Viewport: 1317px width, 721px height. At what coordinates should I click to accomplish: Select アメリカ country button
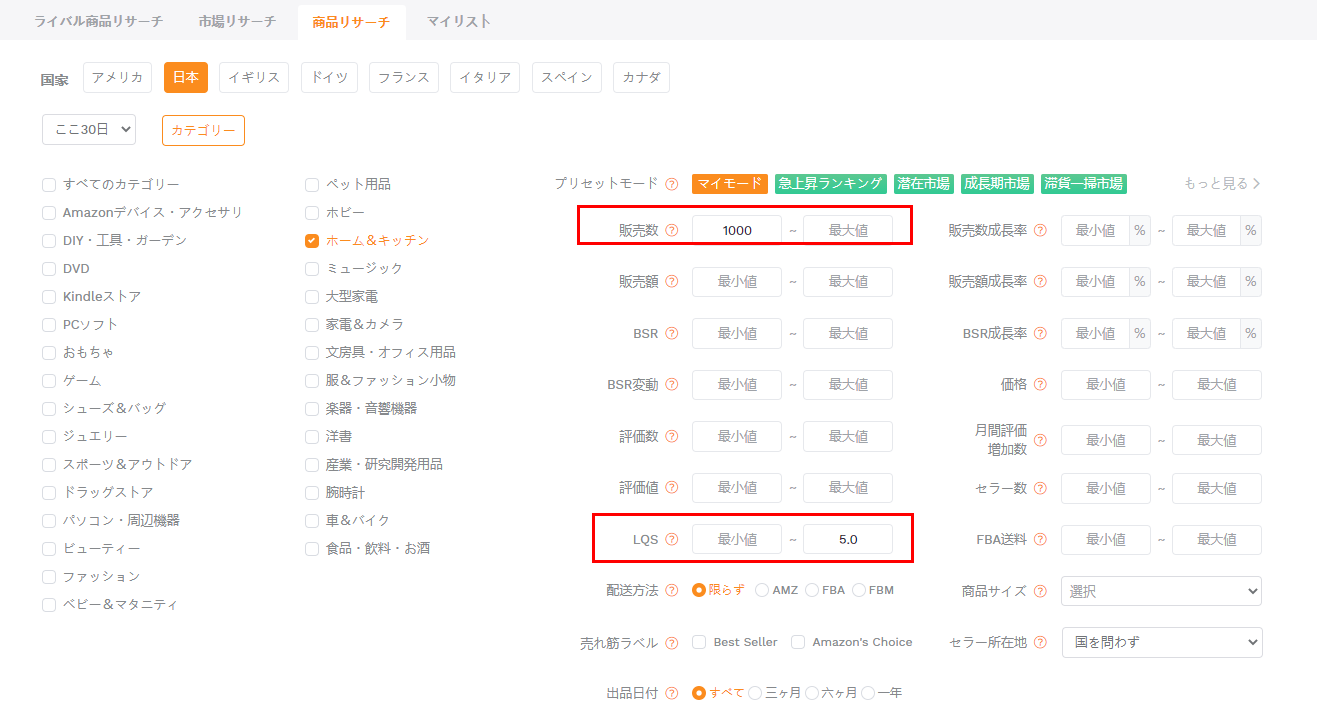117,78
